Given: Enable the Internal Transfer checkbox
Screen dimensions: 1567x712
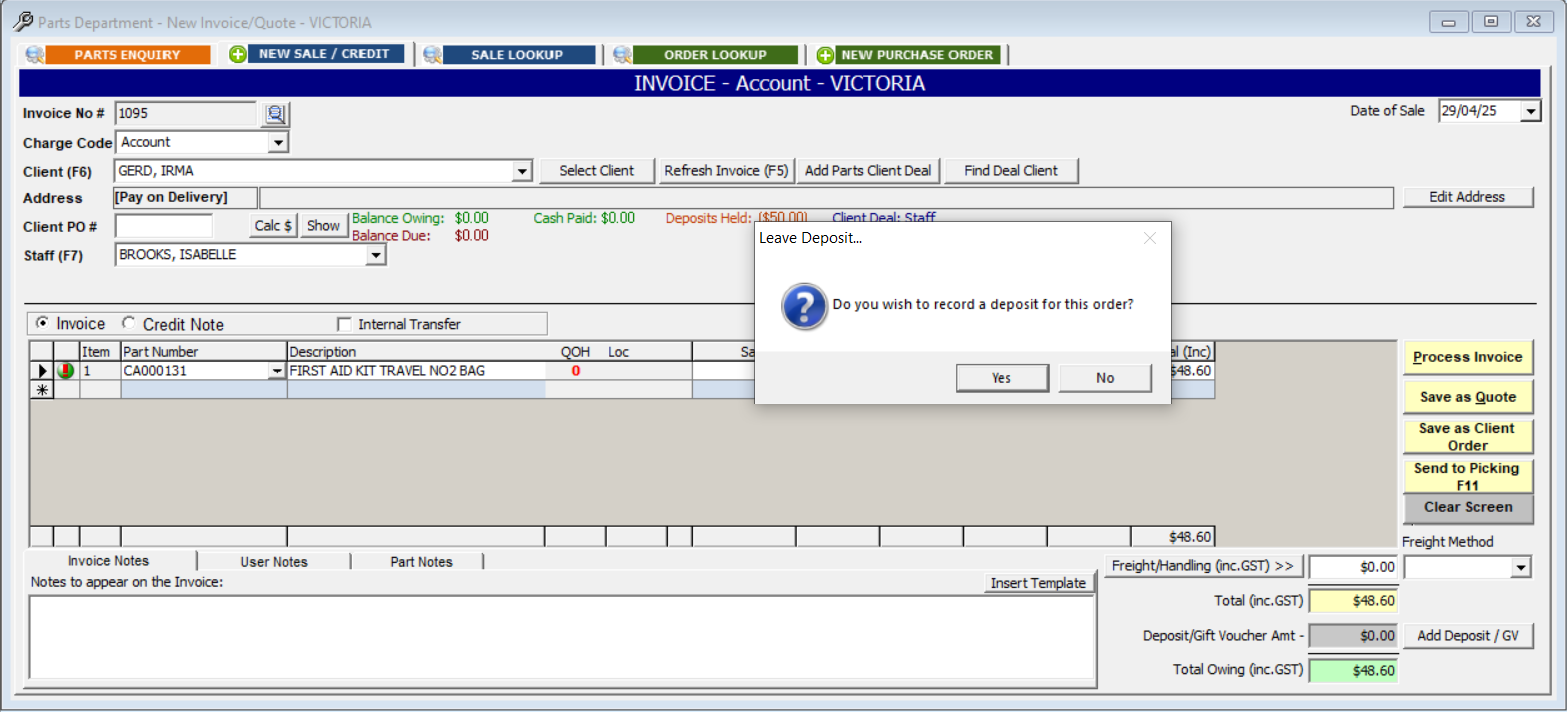Looking at the screenshot, I should [x=345, y=324].
